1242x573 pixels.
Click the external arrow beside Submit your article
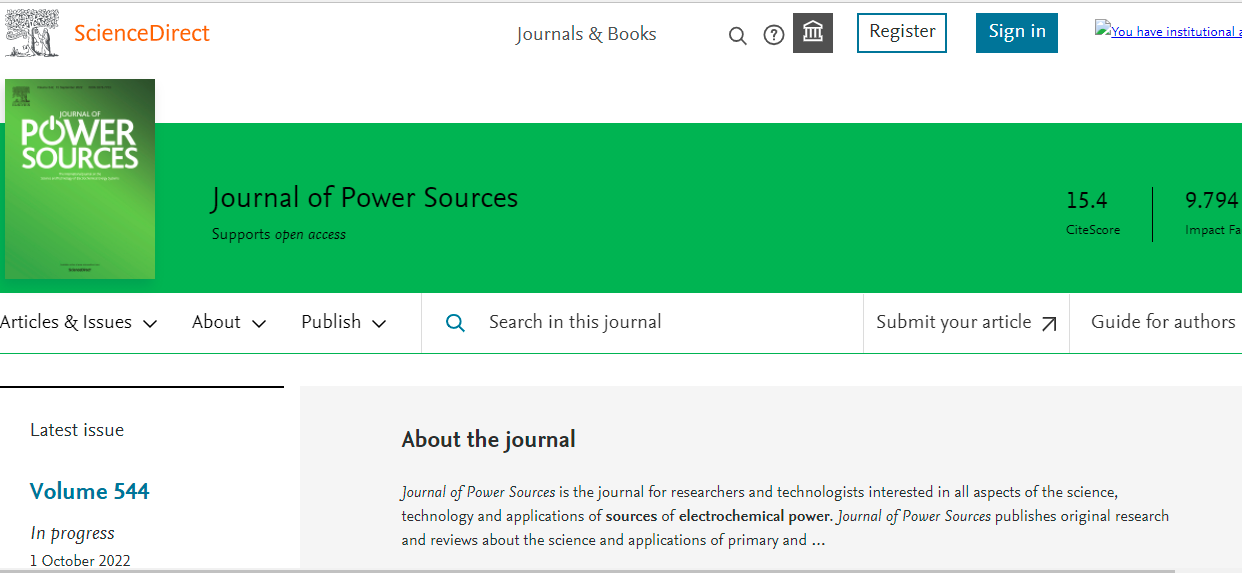point(1049,323)
